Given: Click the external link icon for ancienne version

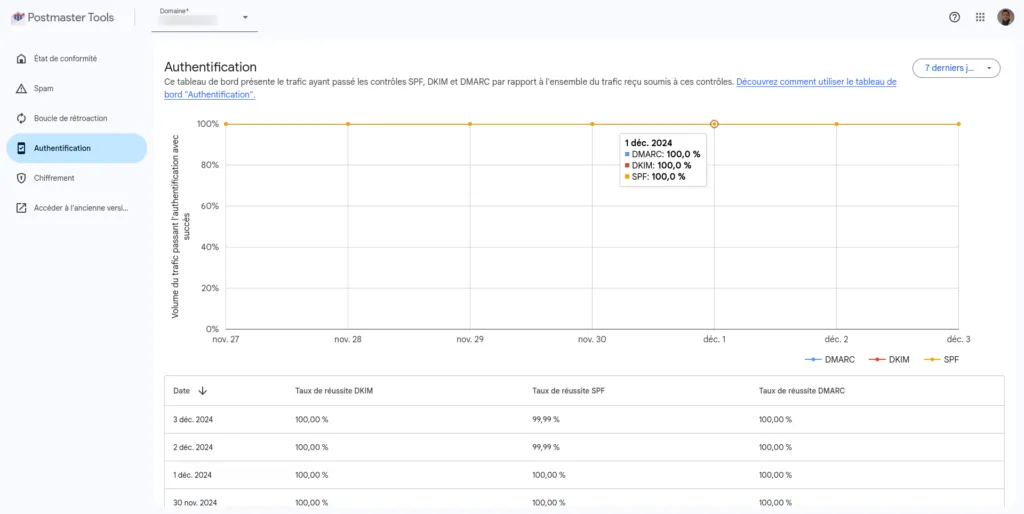Looking at the screenshot, I should (x=22, y=208).
